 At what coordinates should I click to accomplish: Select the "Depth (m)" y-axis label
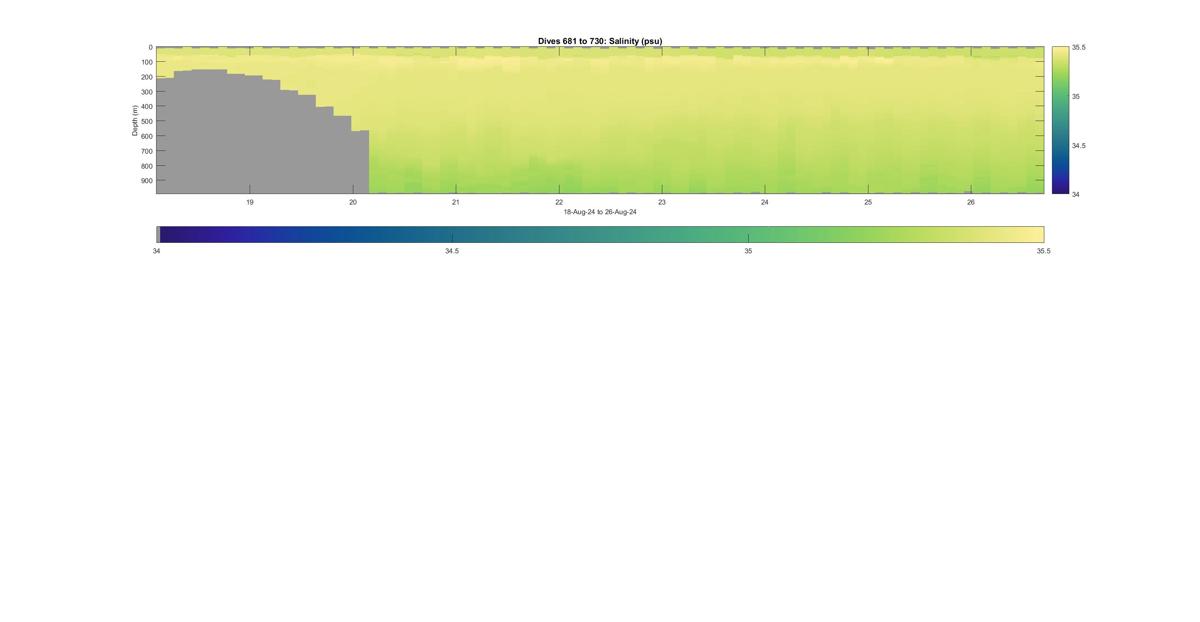click(134, 120)
